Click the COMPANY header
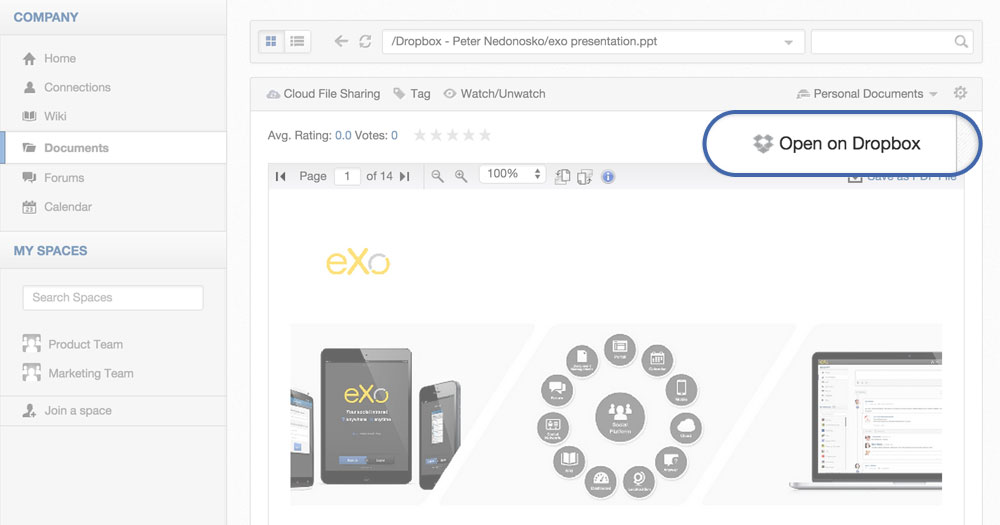Viewport: 1000px width, 525px height. 46,17
